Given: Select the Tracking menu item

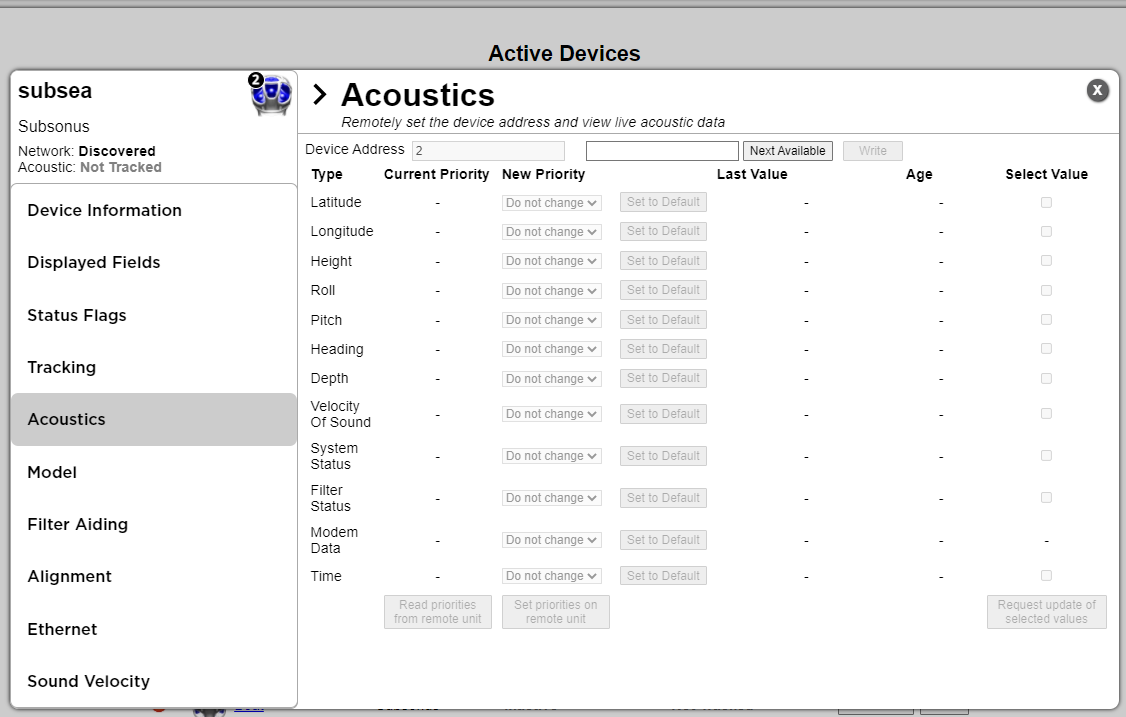Looking at the screenshot, I should pos(154,367).
